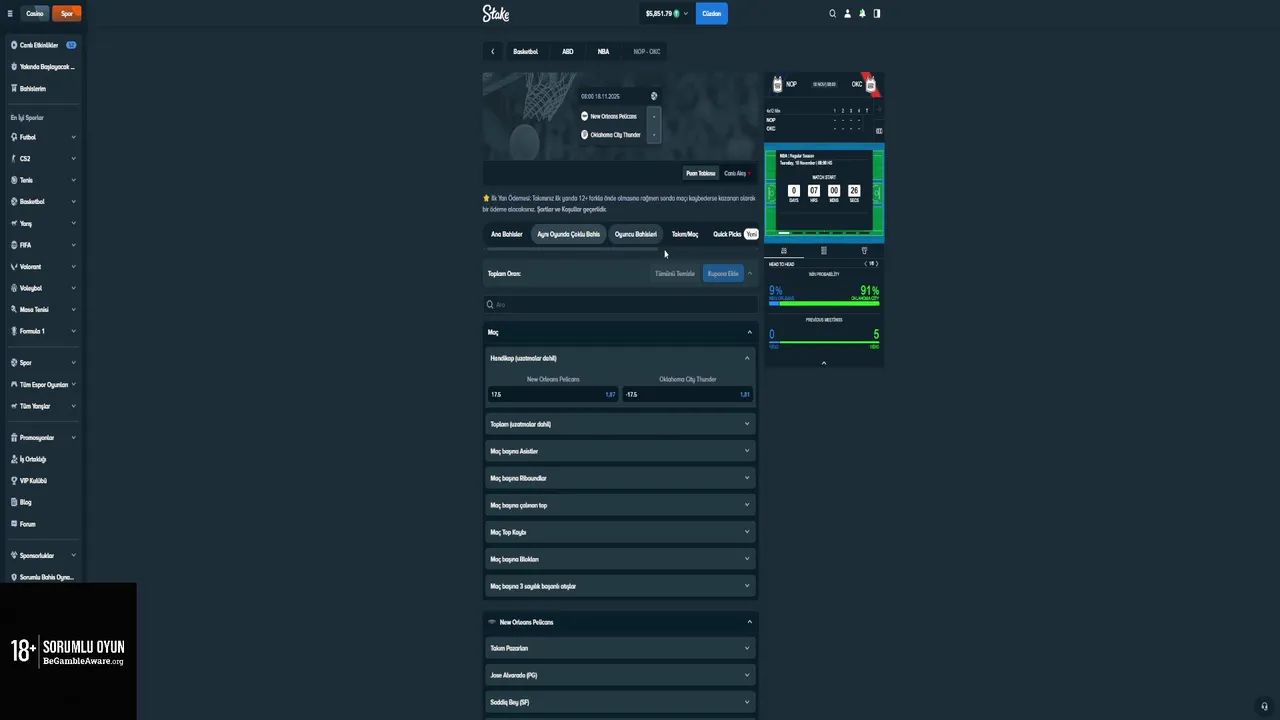Screen dimensions: 1280x720
Task: Collapse the Maç section
Action: pos(749,332)
